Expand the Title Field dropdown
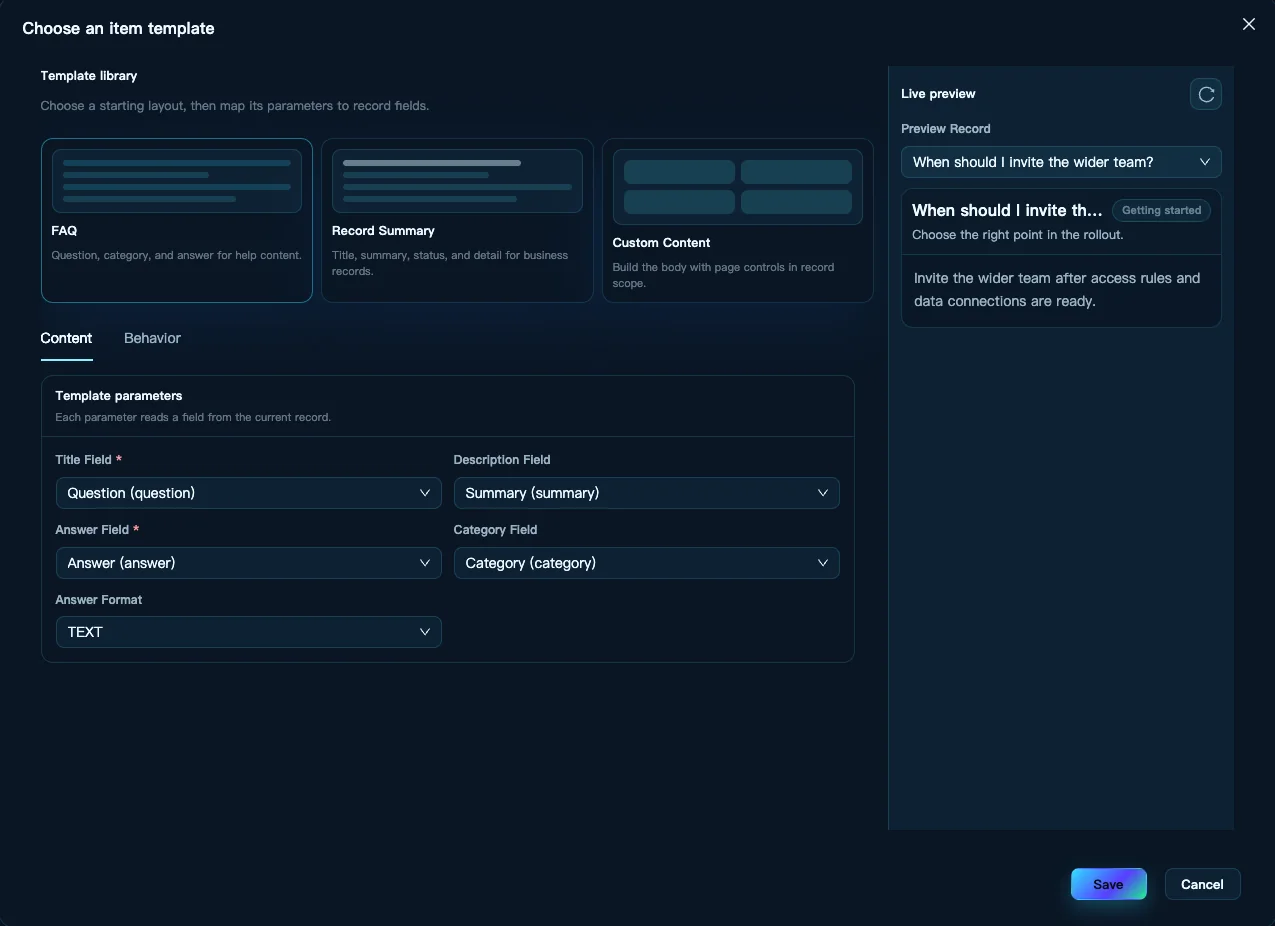Image resolution: width=1275 pixels, height=926 pixels. [249, 493]
